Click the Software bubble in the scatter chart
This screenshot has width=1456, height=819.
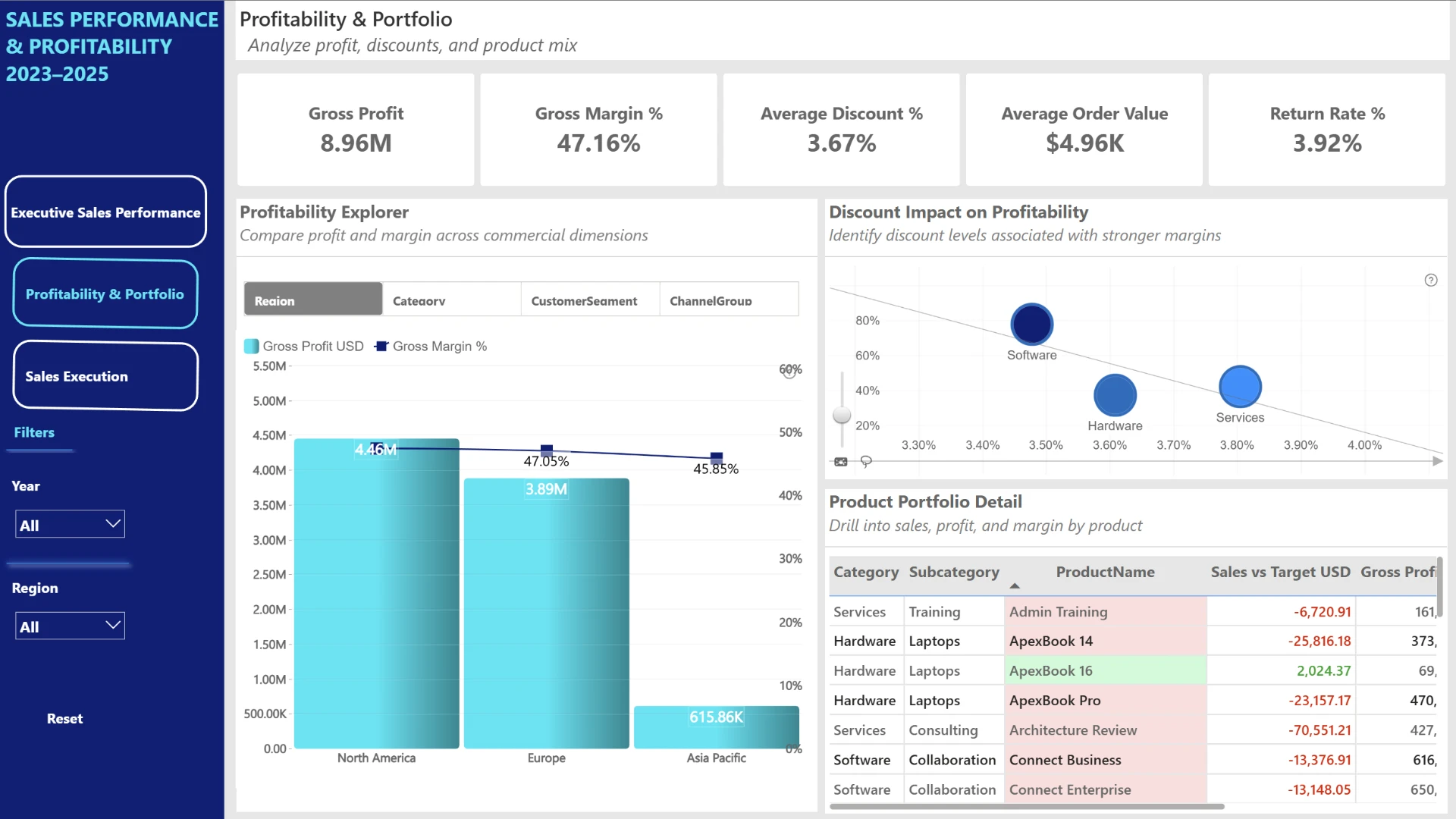point(1032,325)
